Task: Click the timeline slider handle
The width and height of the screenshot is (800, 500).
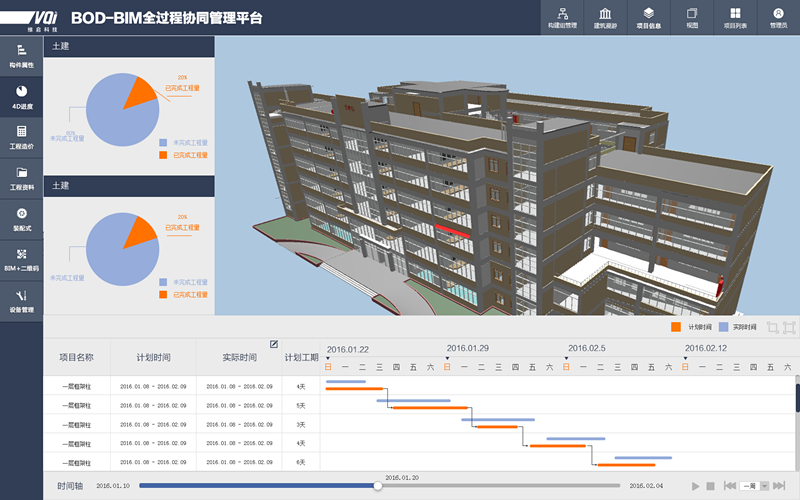Action: 377,485
